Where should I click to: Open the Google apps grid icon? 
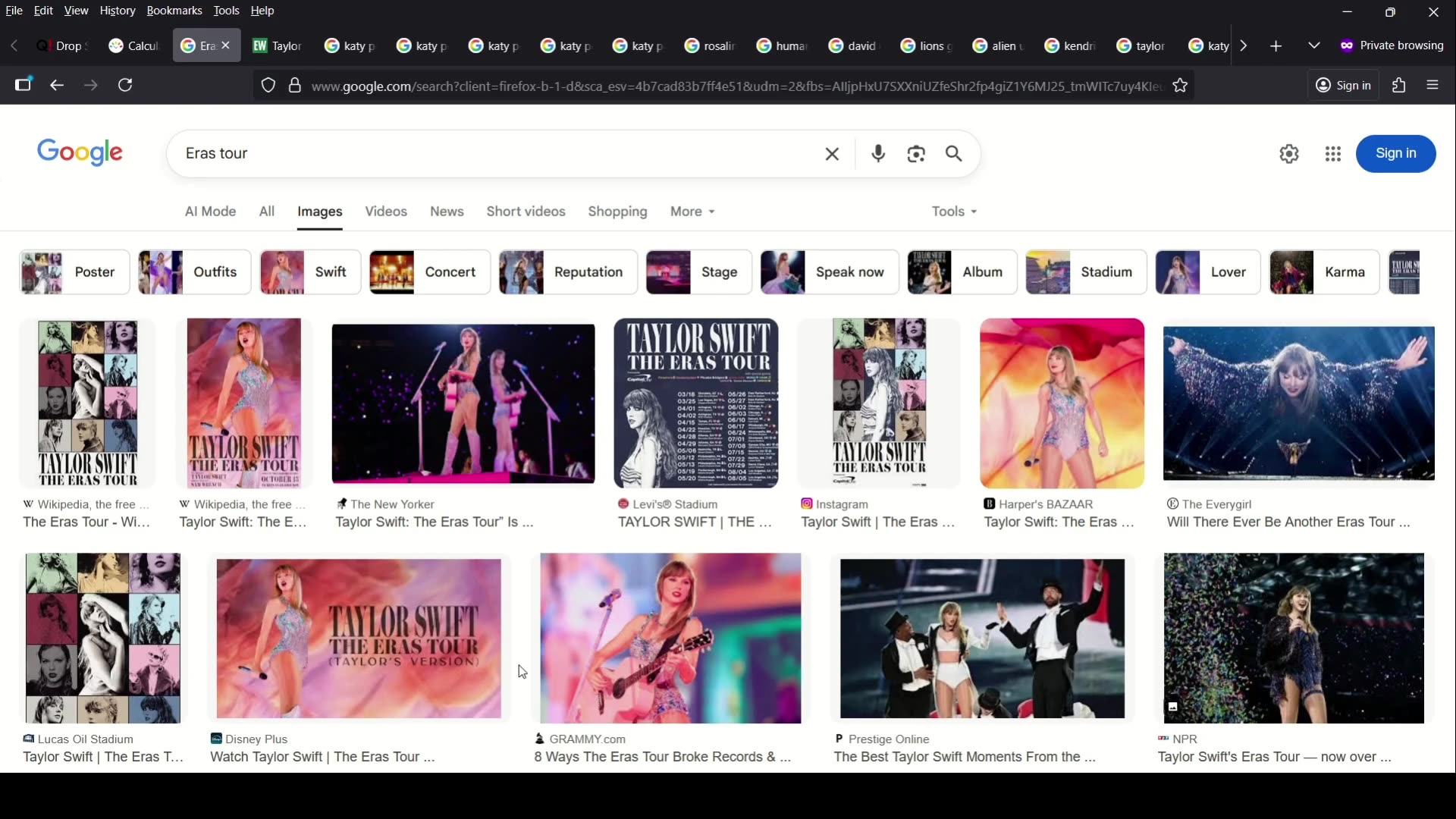(1333, 154)
